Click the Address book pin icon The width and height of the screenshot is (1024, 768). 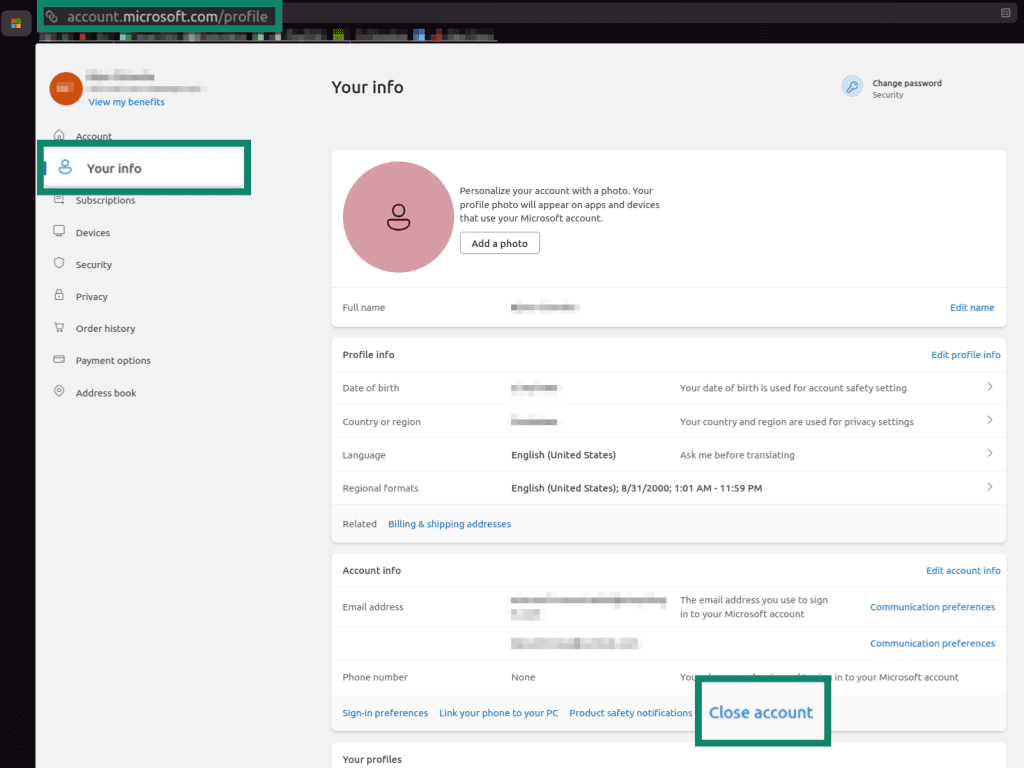59,391
